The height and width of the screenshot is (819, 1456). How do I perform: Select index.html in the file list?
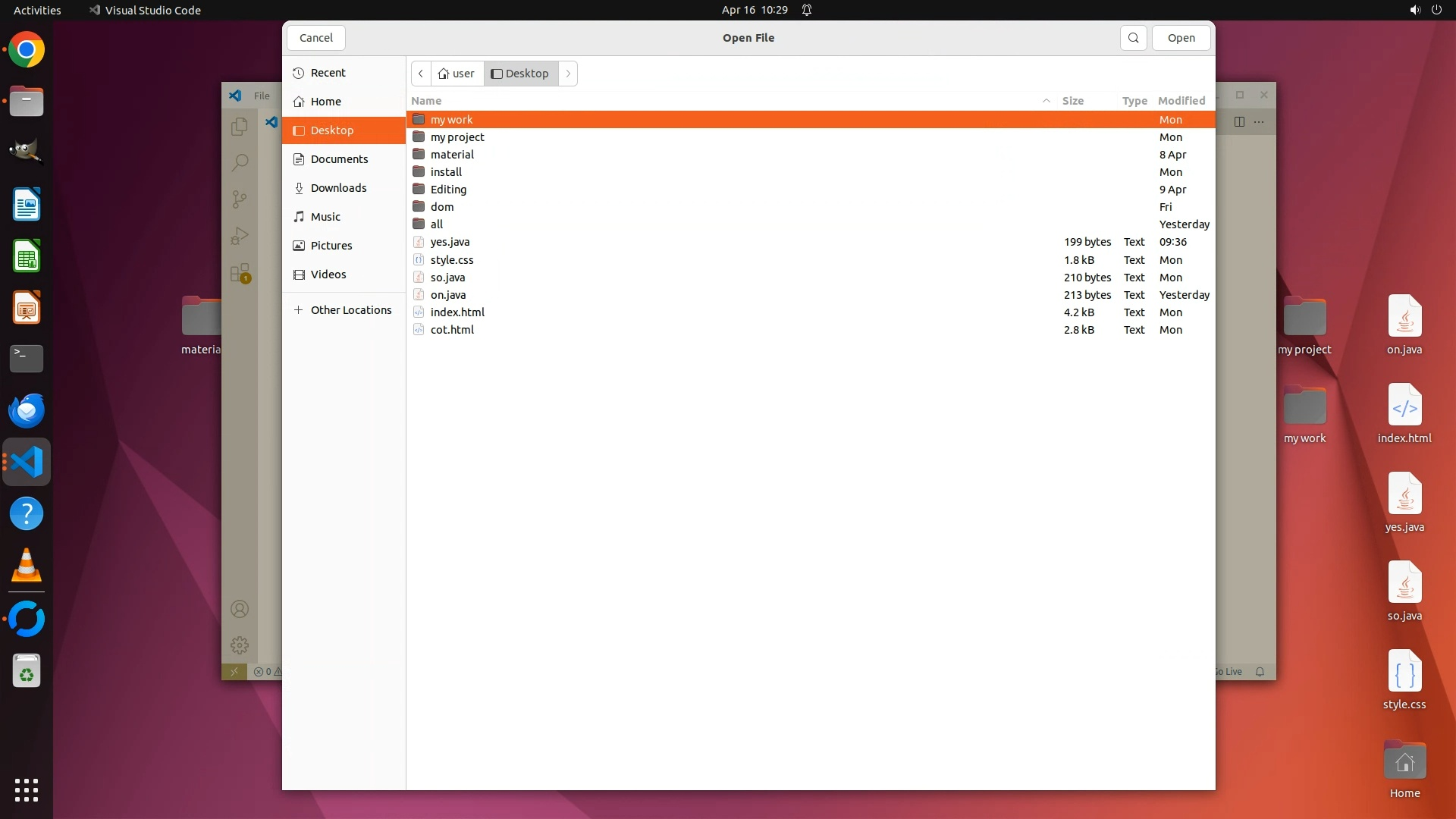(x=457, y=312)
